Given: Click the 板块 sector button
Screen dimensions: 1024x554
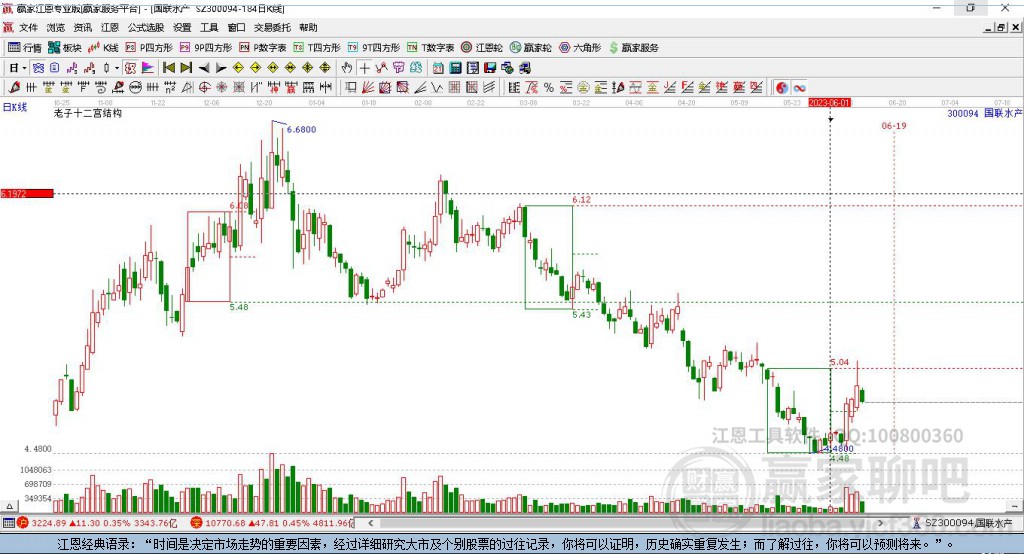Looking at the screenshot, I should 64,47.
